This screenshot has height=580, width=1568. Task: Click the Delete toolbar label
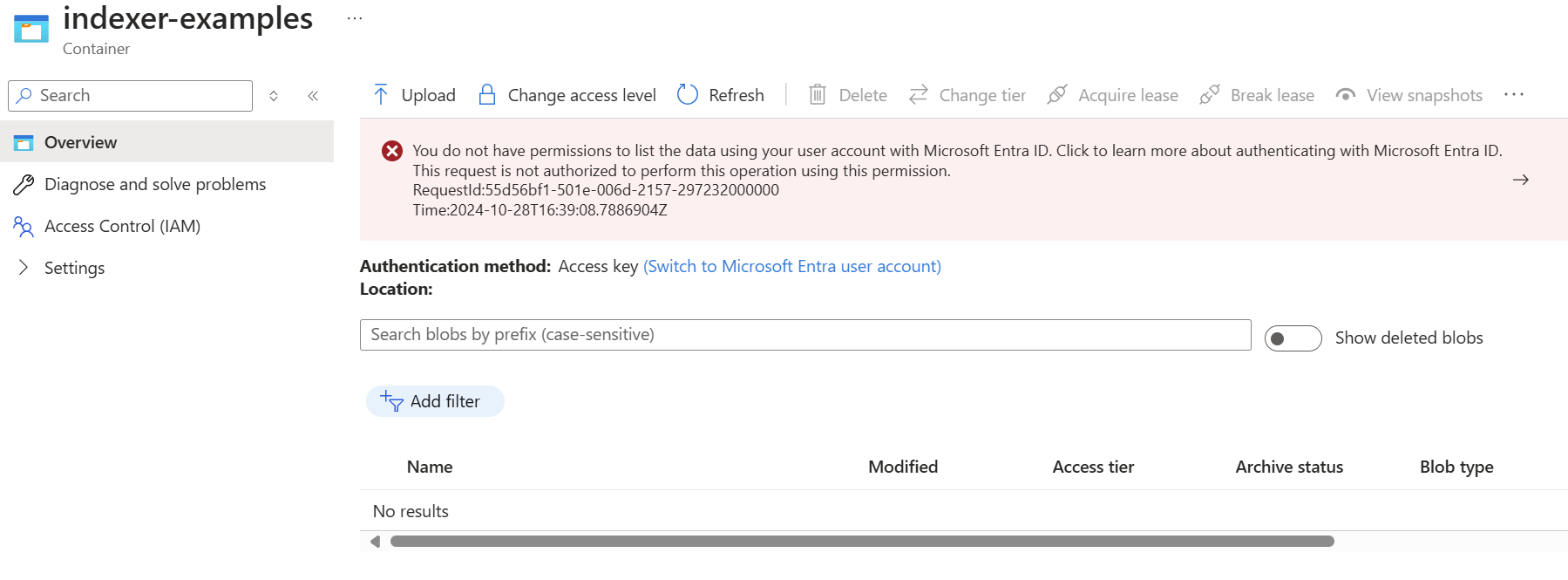coord(863,95)
